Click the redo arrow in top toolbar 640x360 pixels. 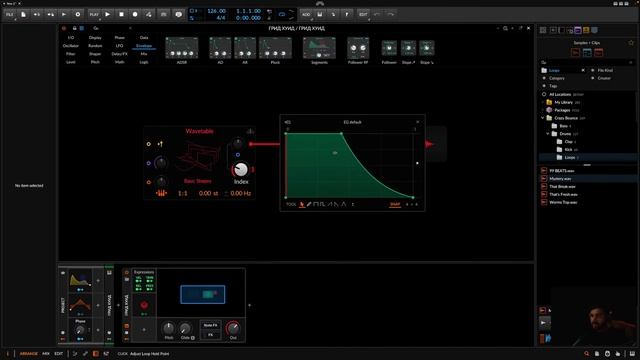tap(391, 14)
